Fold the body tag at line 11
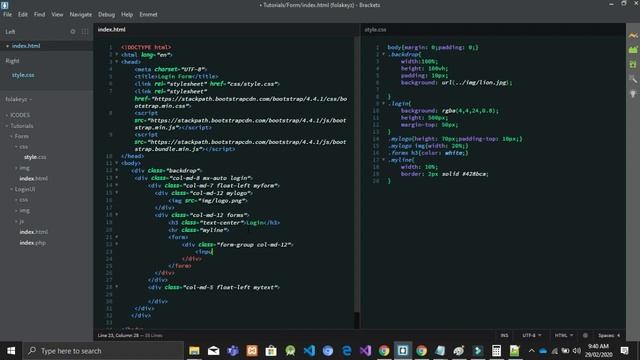 coord(117,163)
